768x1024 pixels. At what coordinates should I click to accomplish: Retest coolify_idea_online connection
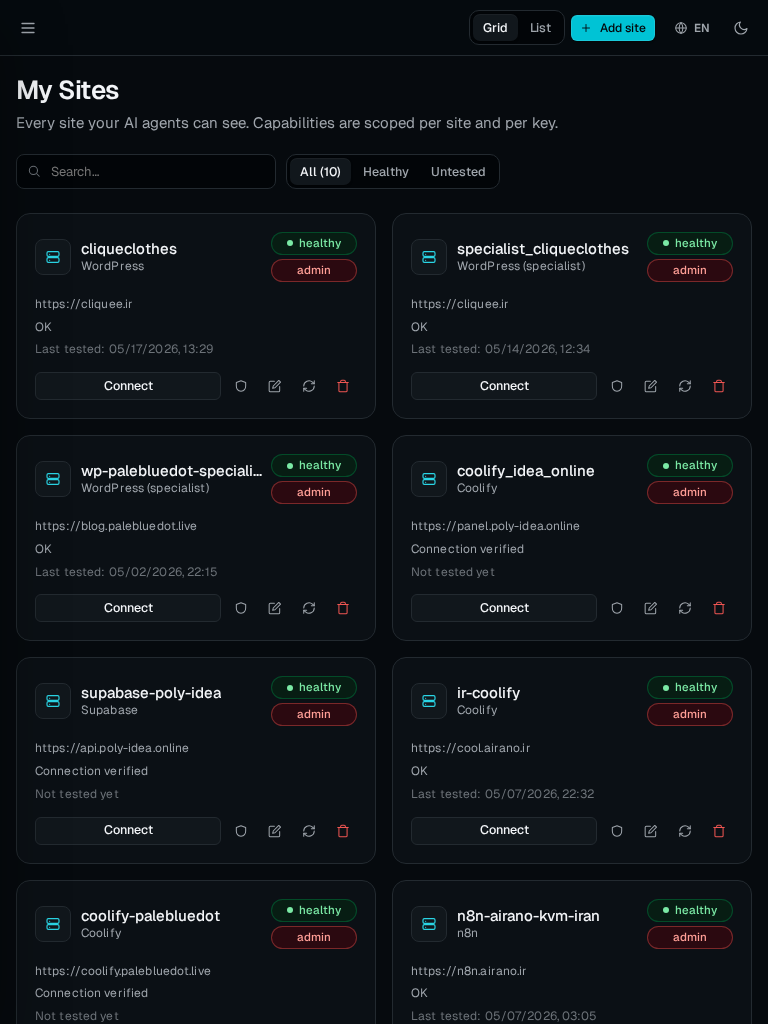pyautogui.click(x=685, y=608)
